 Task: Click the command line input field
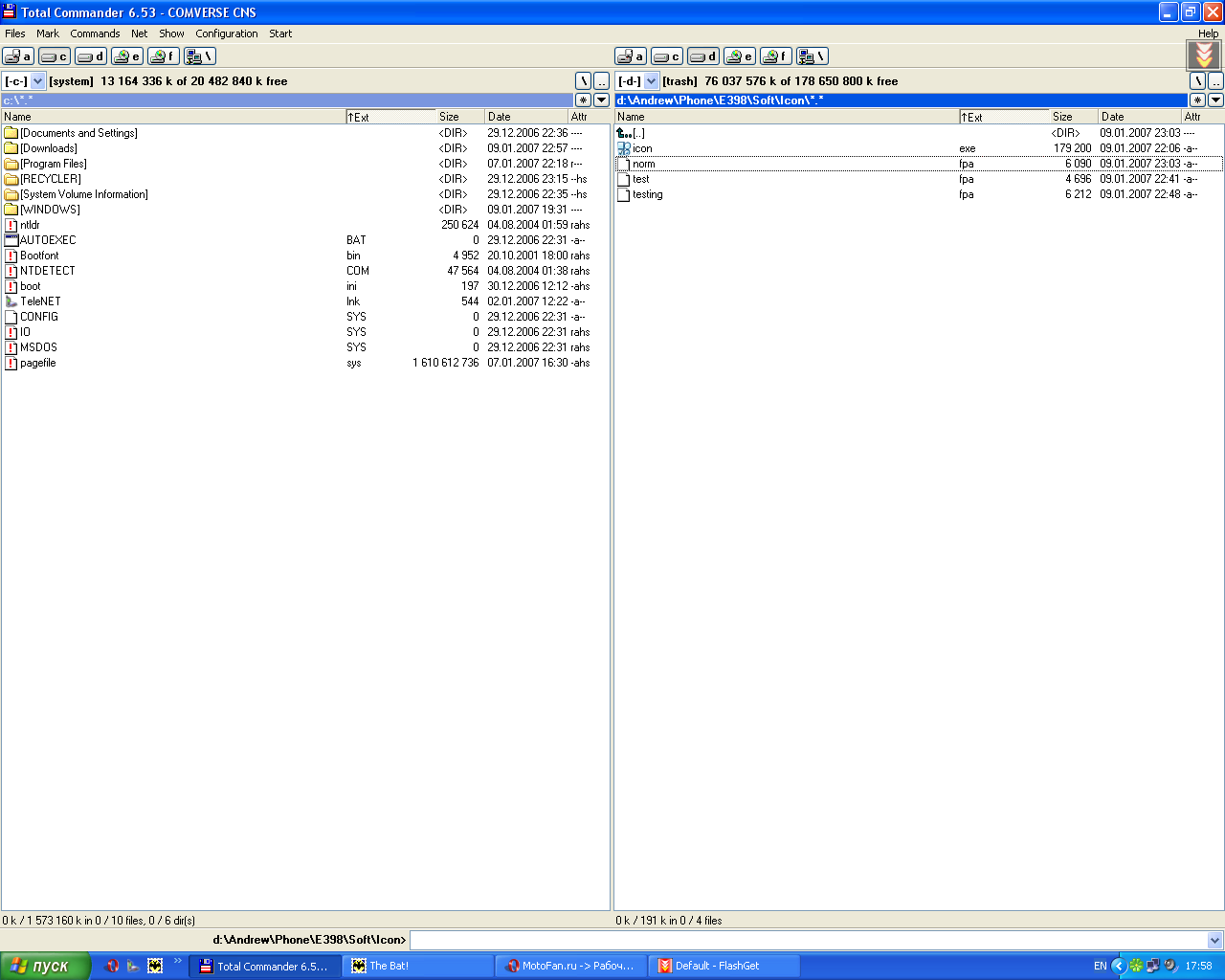pos(809,940)
